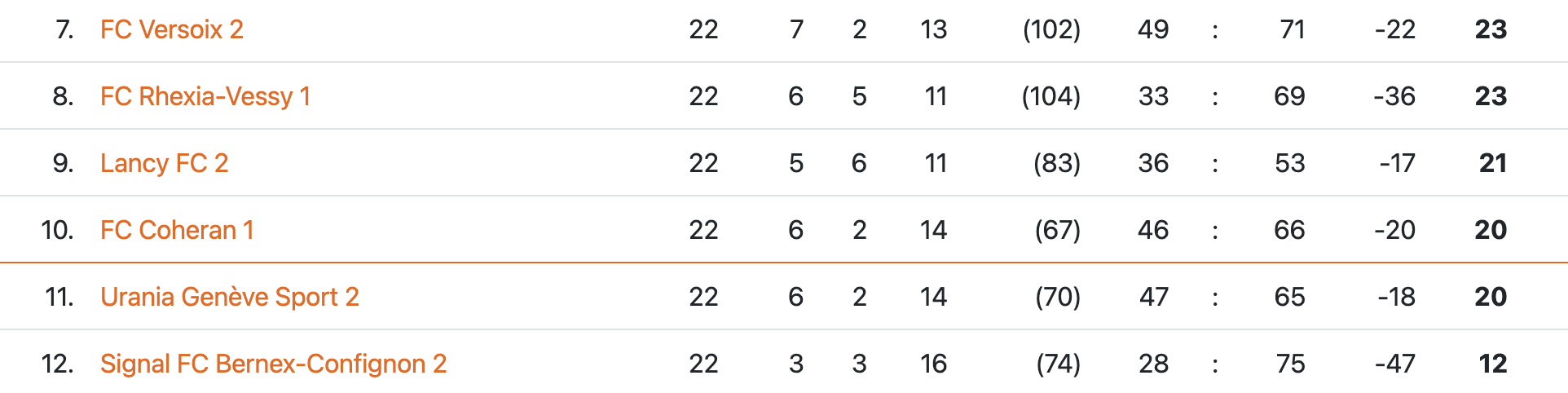Click the FC Rhexia-Vessy 1 link
This screenshot has width=1568, height=393.
point(205,97)
